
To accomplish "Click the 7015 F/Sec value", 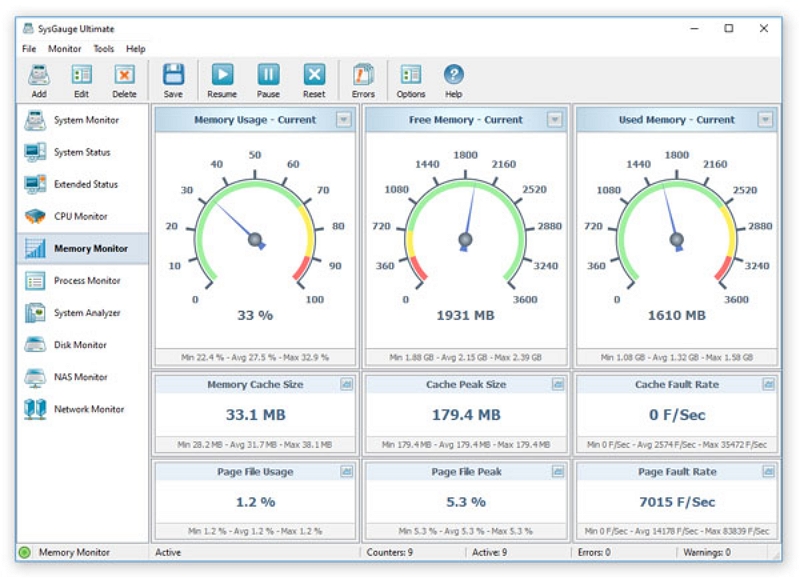I will pyautogui.click(x=677, y=502).
